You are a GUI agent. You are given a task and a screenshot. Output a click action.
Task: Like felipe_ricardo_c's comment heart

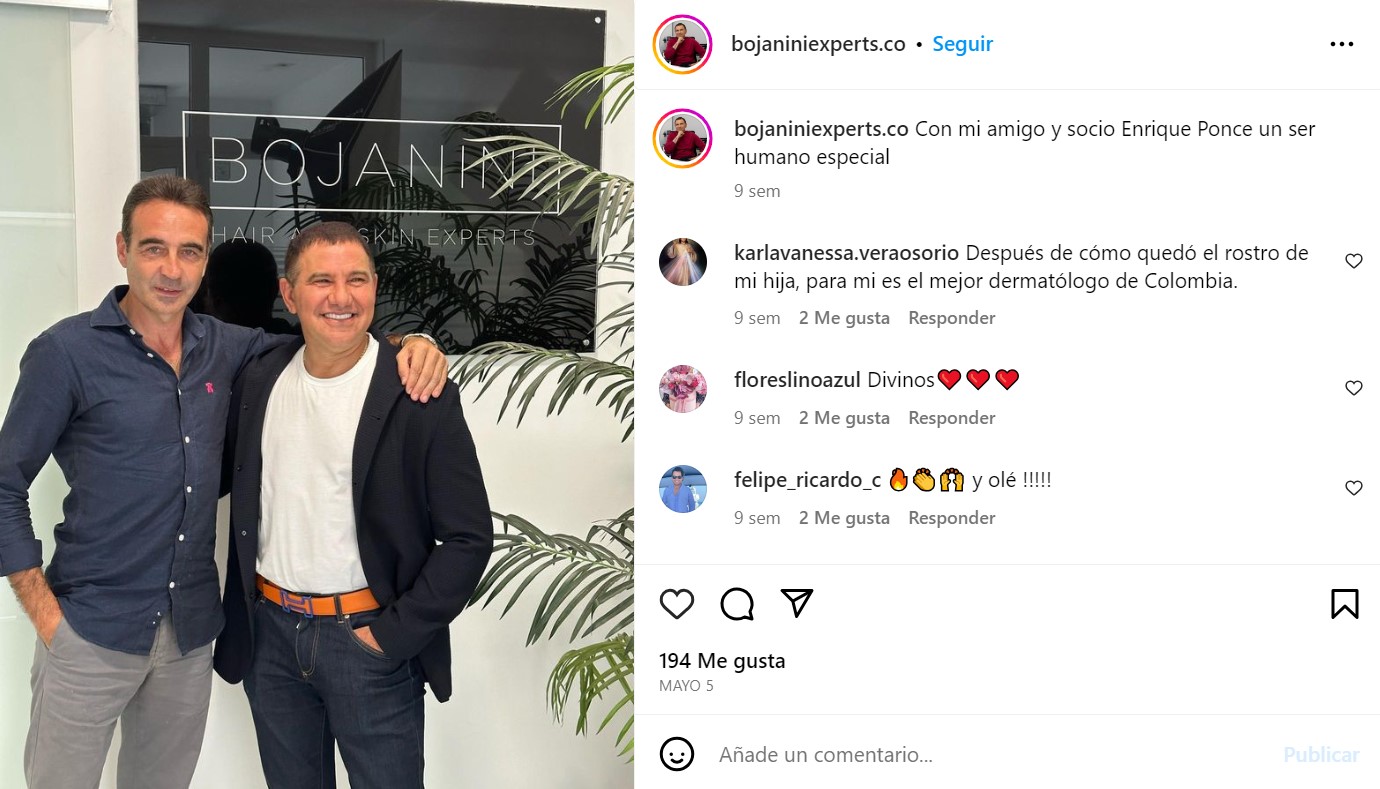point(1353,488)
